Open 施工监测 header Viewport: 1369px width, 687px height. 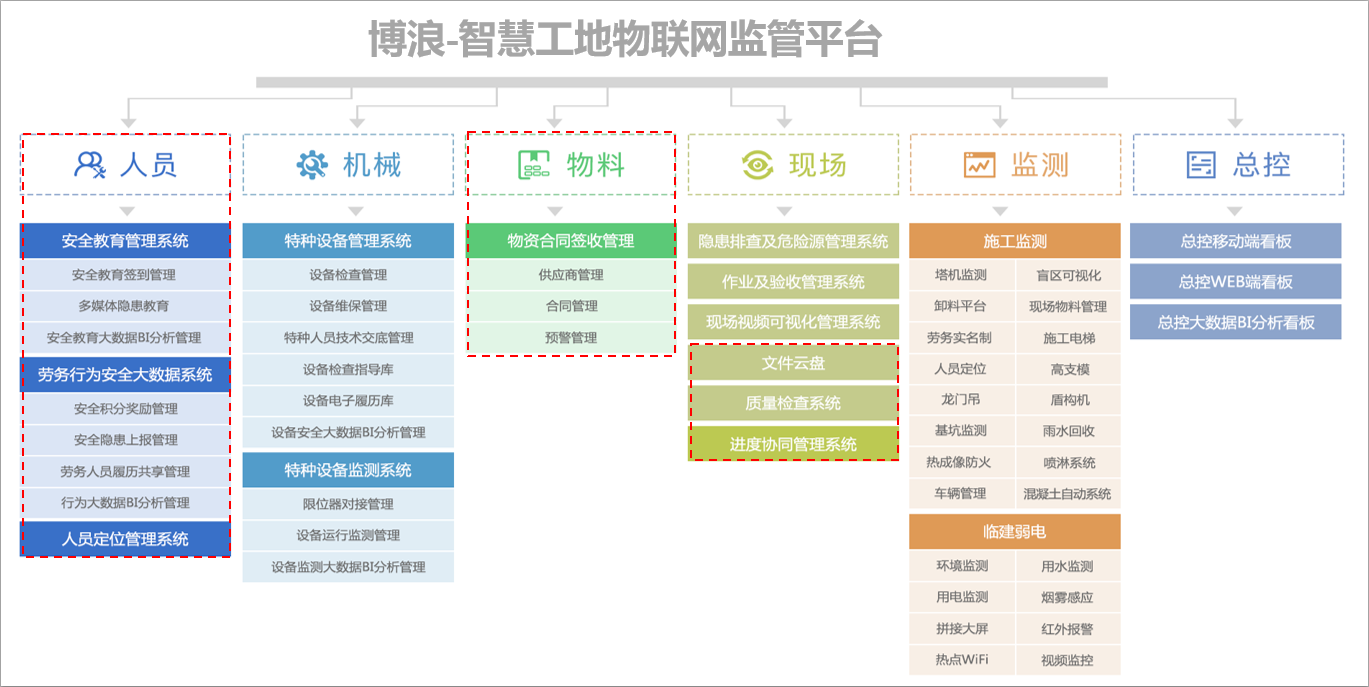tap(1015, 241)
